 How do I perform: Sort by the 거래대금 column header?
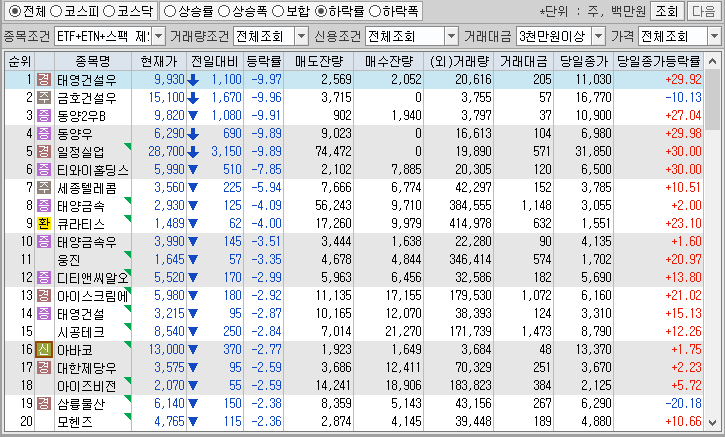pyautogui.click(x=523, y=62)
